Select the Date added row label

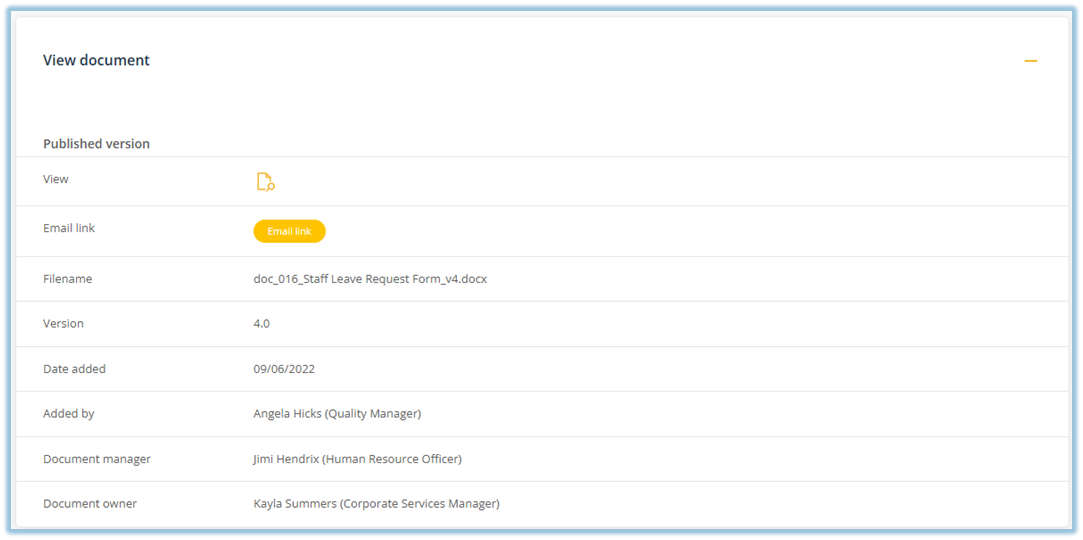coord(74,369)
